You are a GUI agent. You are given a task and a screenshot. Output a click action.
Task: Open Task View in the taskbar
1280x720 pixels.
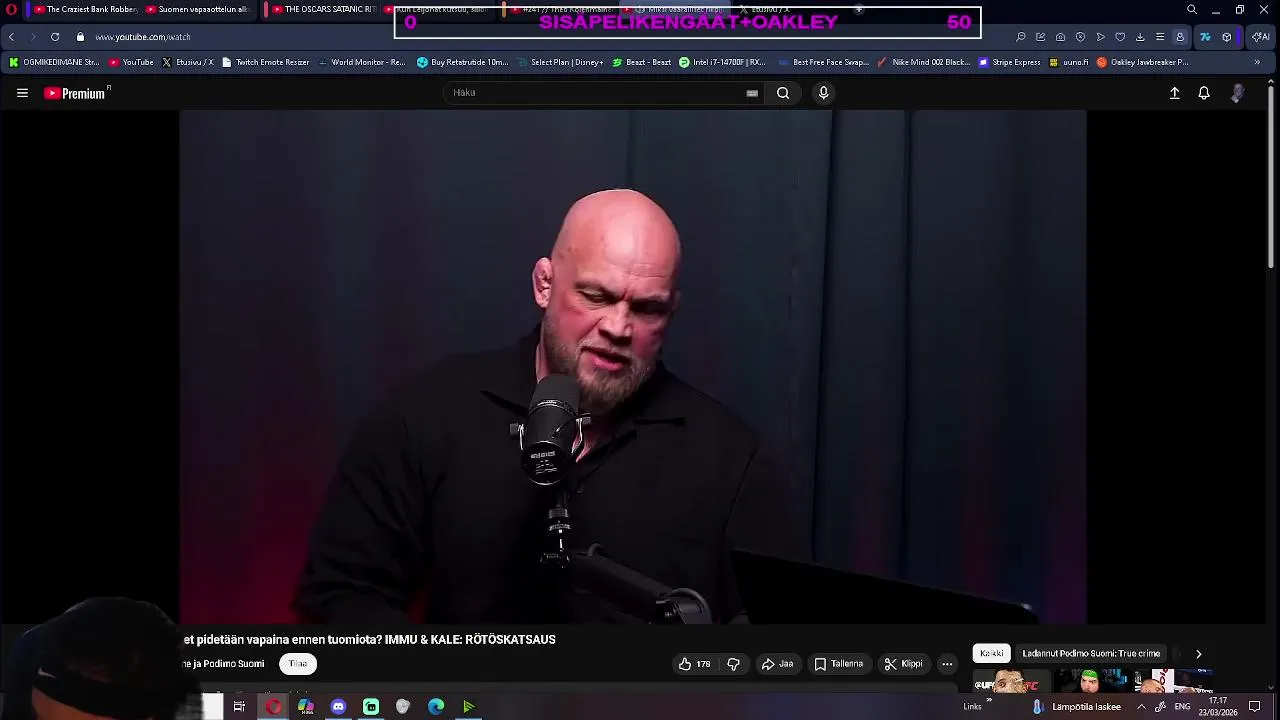pos(239,707)
